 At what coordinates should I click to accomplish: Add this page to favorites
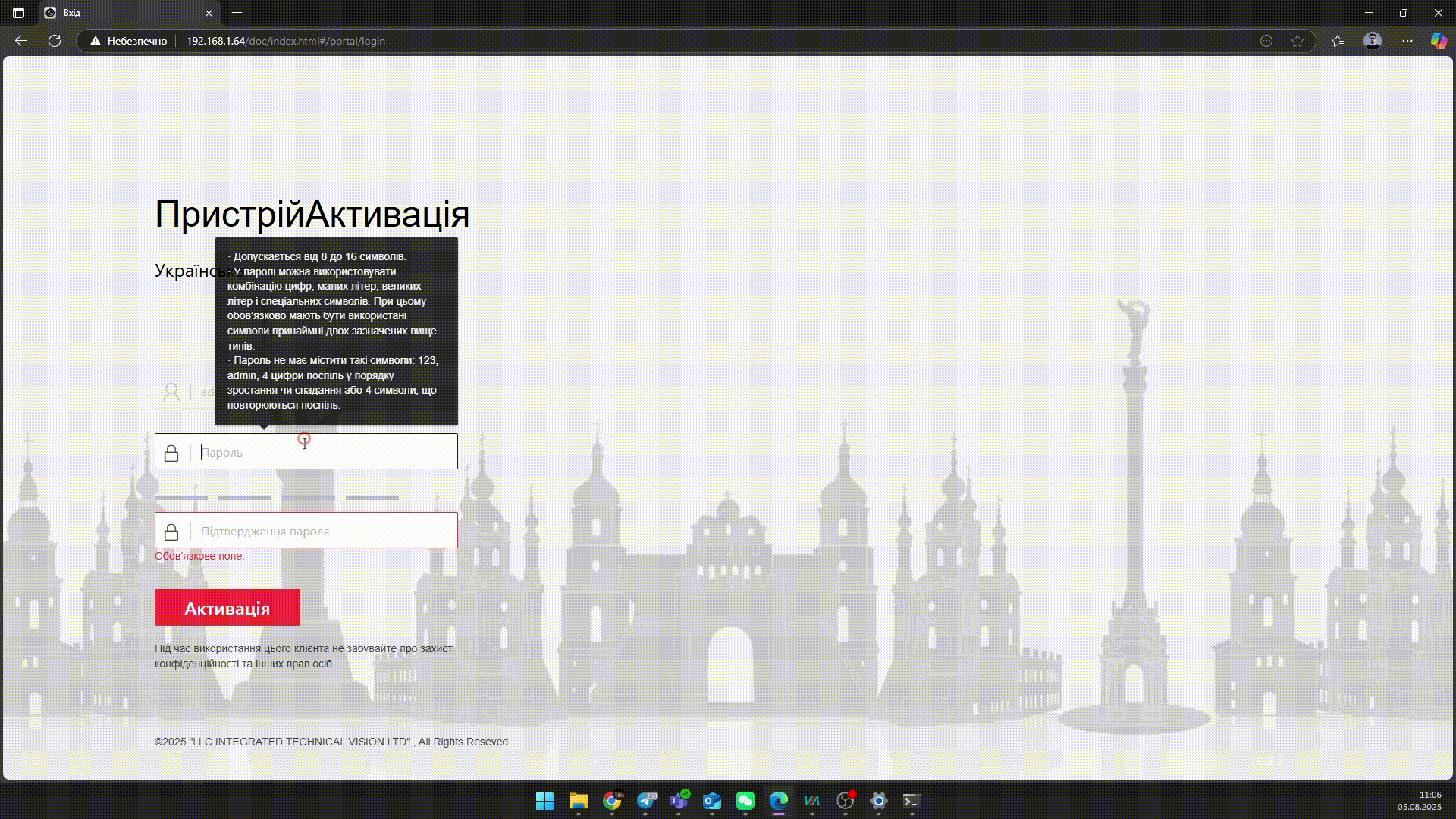[x=1298, y=41]
